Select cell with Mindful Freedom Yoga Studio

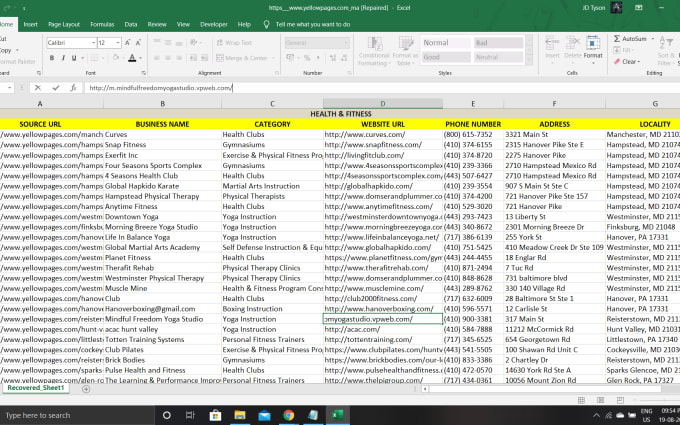(163, 319)
